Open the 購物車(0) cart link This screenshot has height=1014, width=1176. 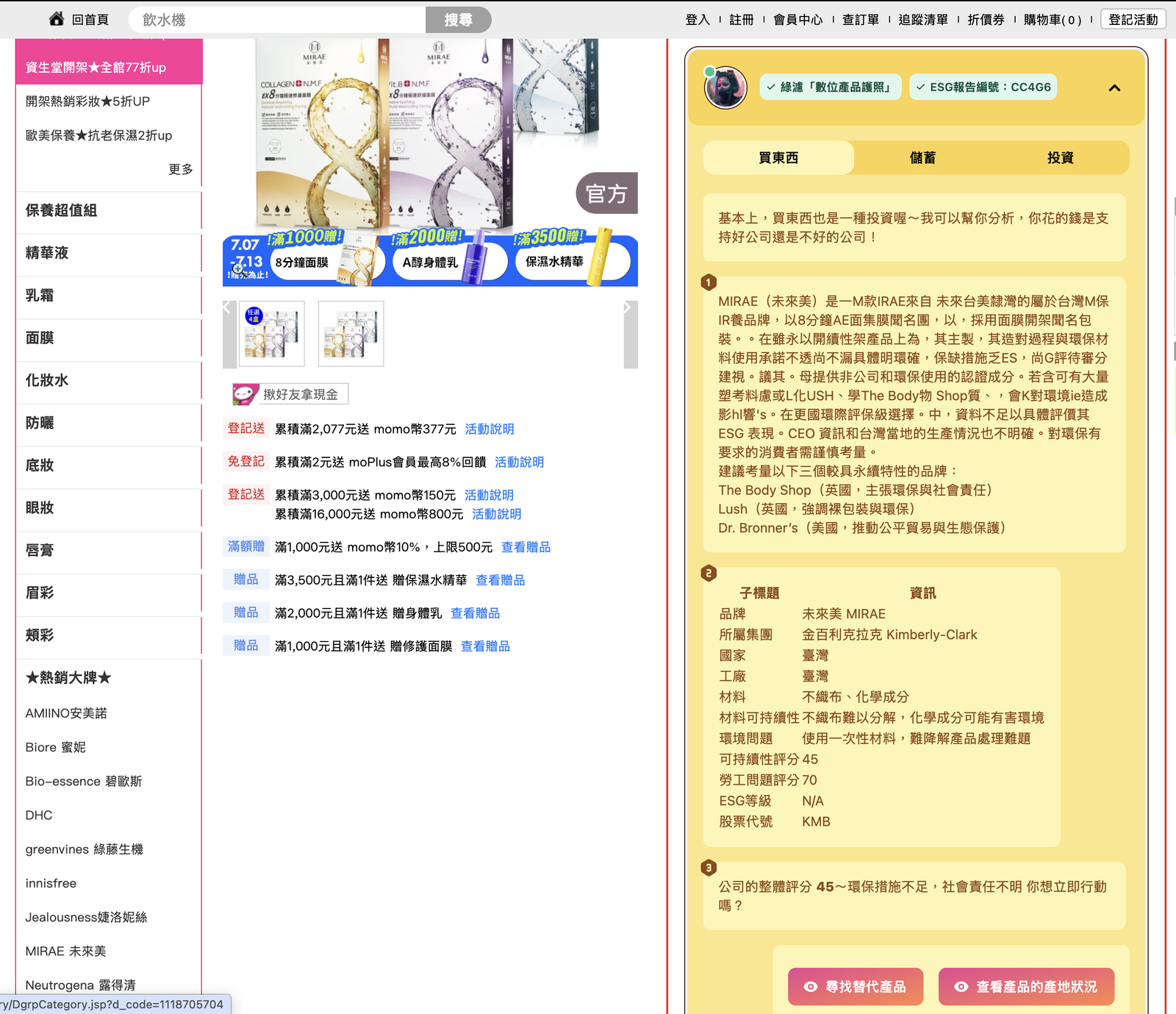click(1053, 20)
